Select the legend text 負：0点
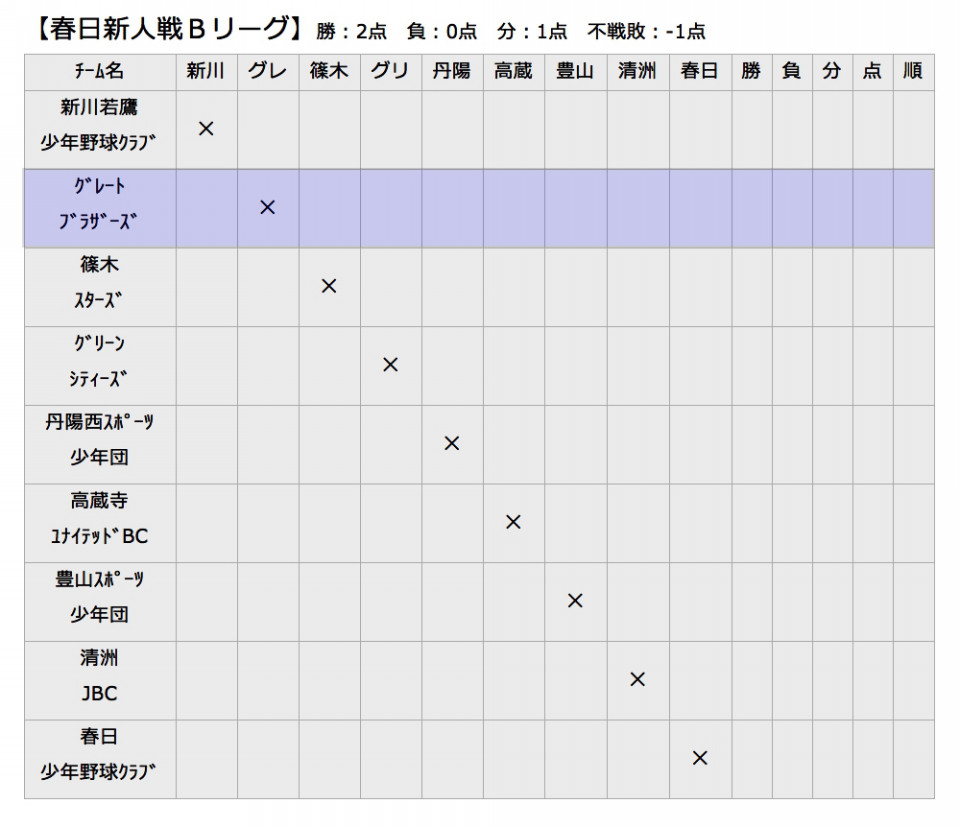The width and height of the screenshot is (960, 827). coord(441,31)
